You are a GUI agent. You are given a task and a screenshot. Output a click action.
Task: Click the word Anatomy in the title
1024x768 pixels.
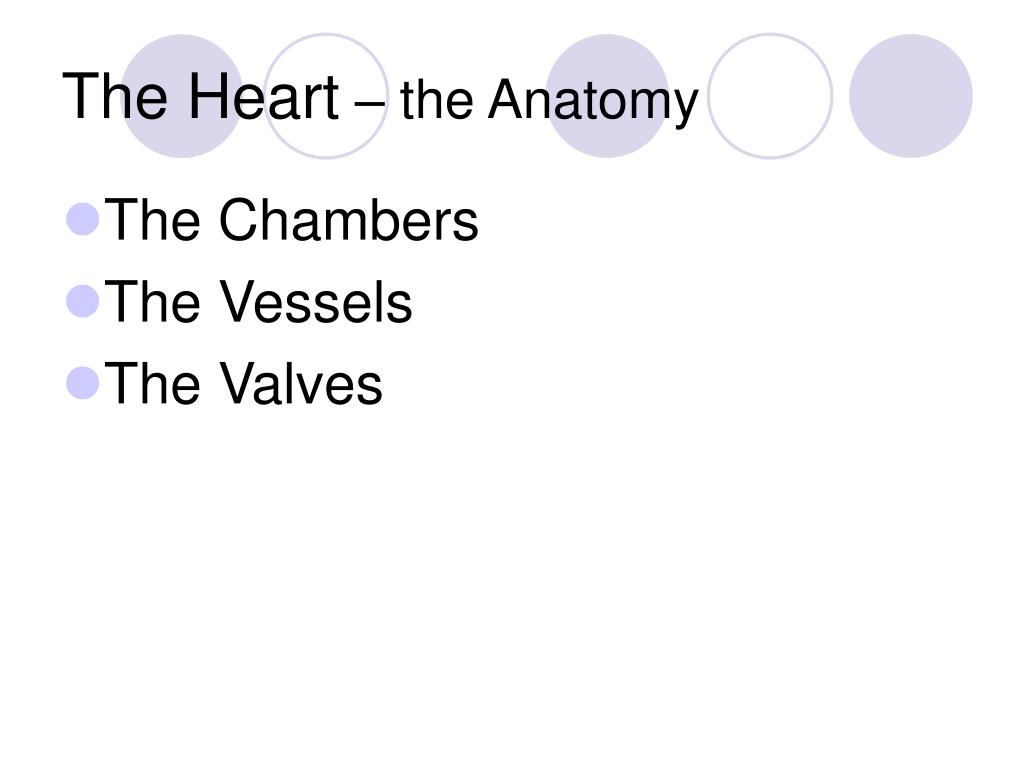593,101
